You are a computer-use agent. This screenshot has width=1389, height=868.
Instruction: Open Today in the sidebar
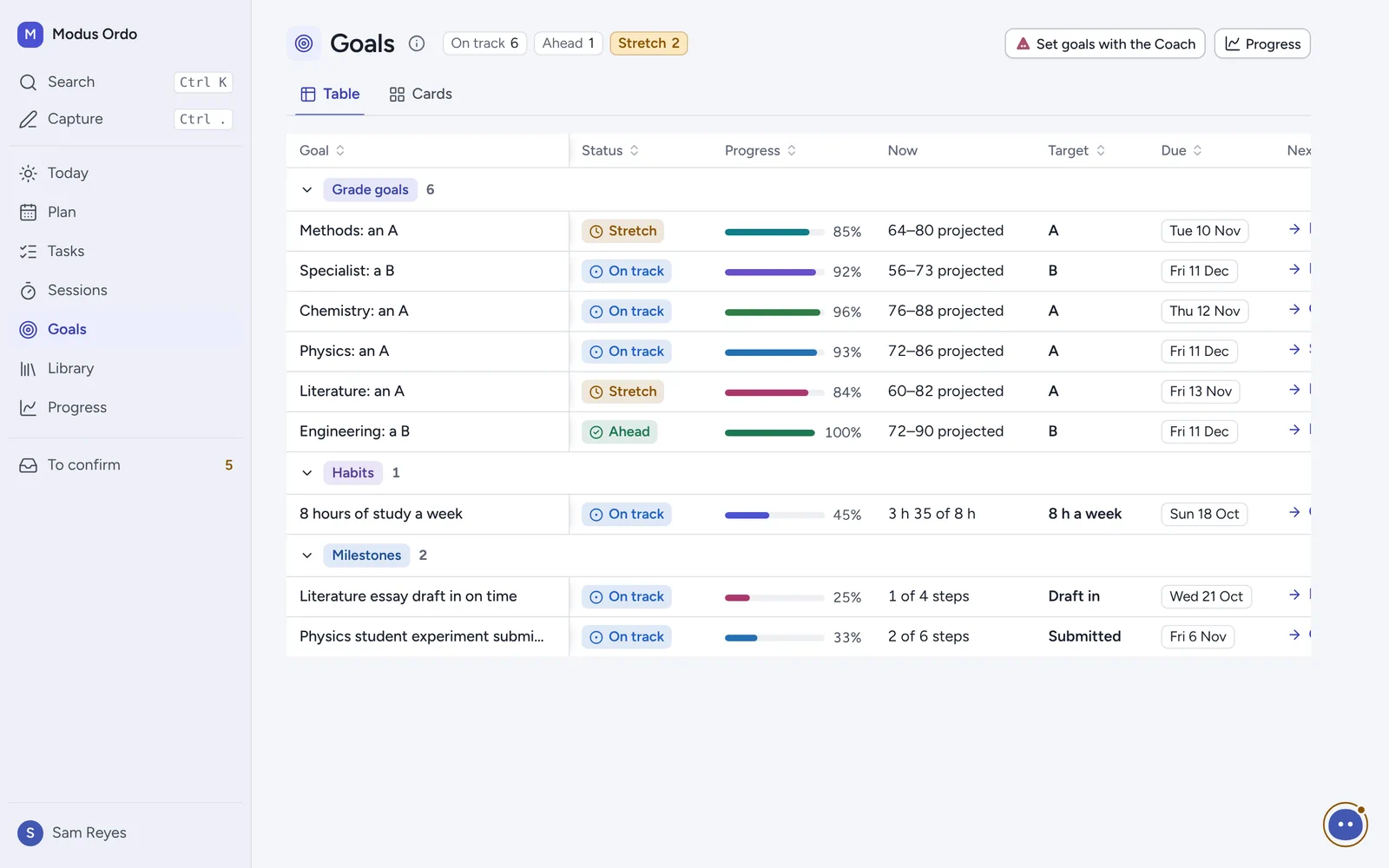tap(126, 174)
